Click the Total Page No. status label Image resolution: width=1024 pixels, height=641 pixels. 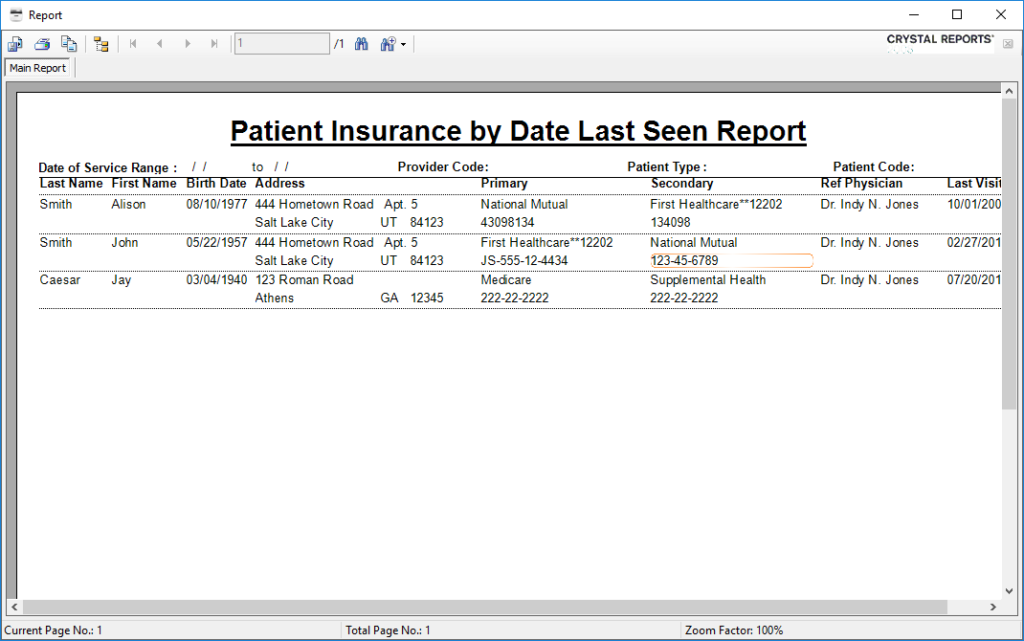[390, 630]
